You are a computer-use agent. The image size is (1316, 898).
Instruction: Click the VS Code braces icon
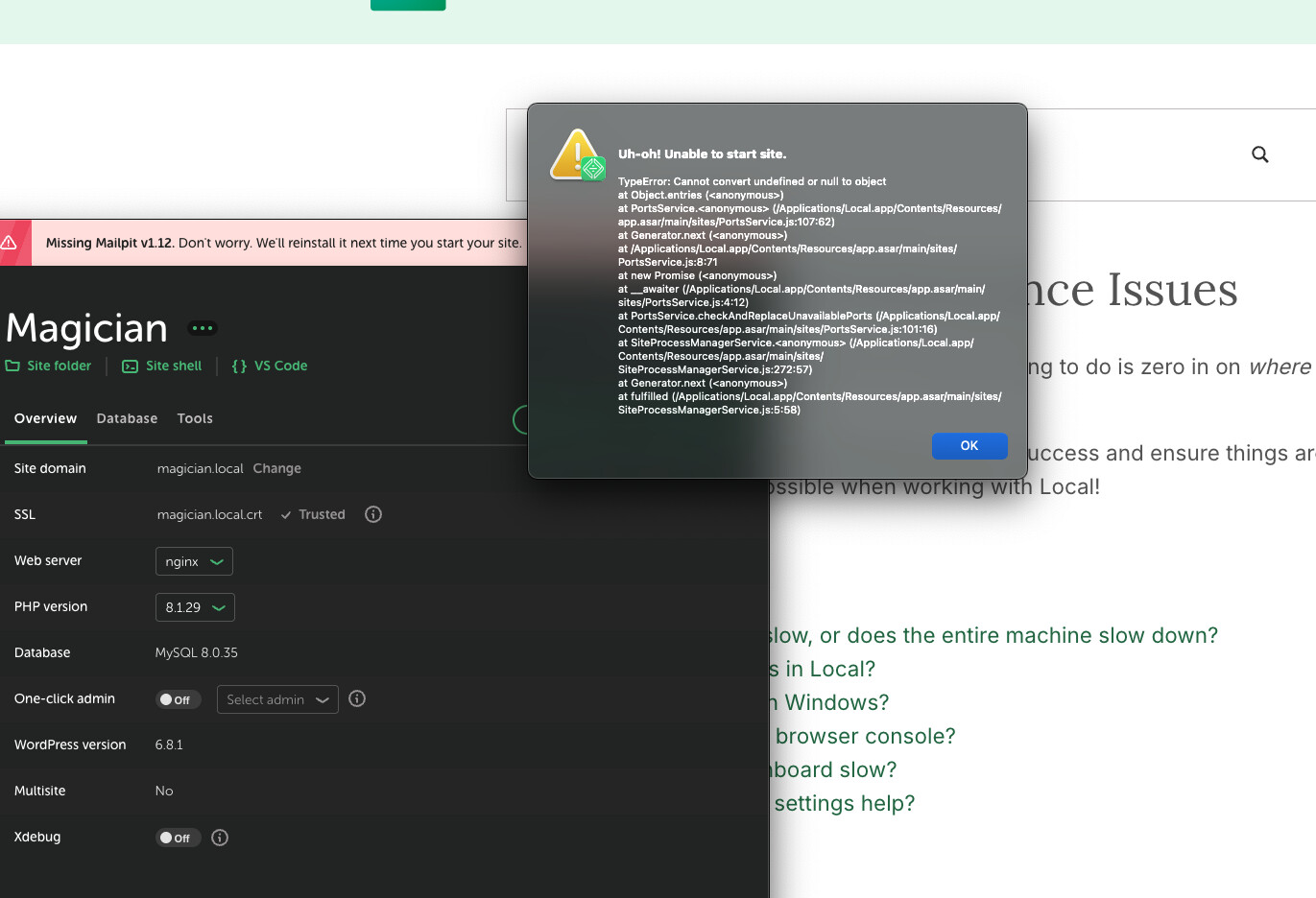[x=239, y=366]
